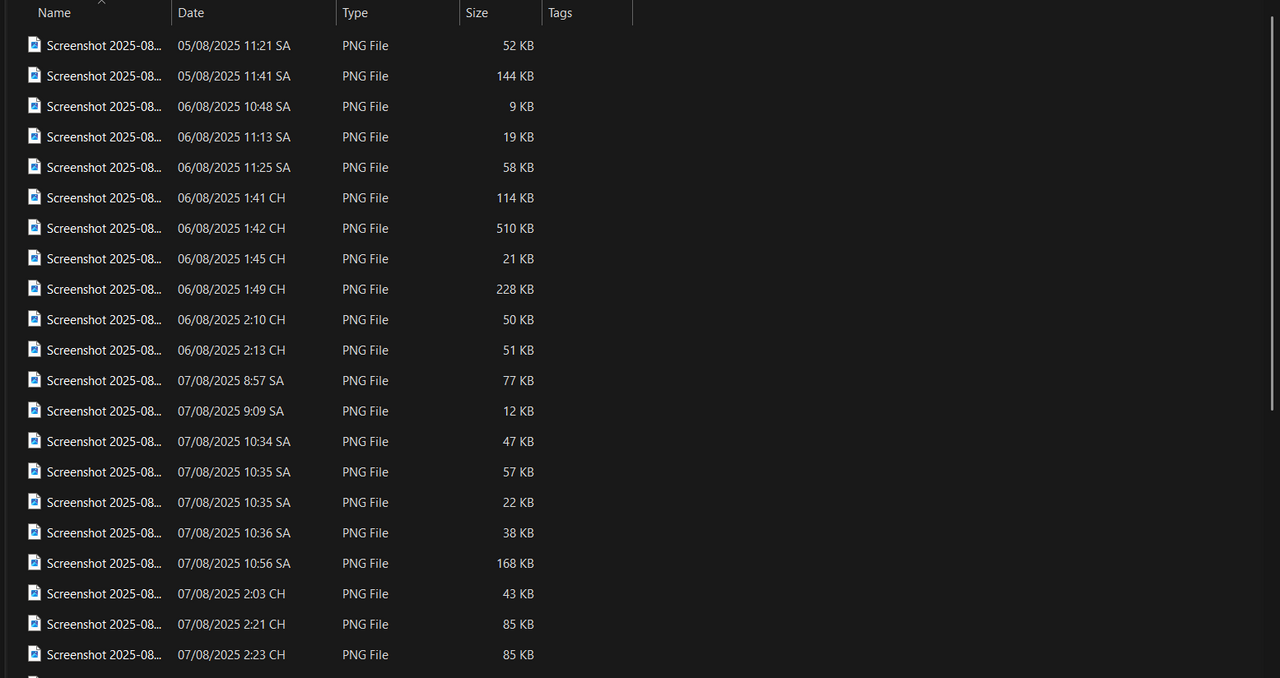Viewport: 1280px width, 678px height.
Task: Click the vertical scrollbar thumb on the right
Action: [x=1272, y=200]
